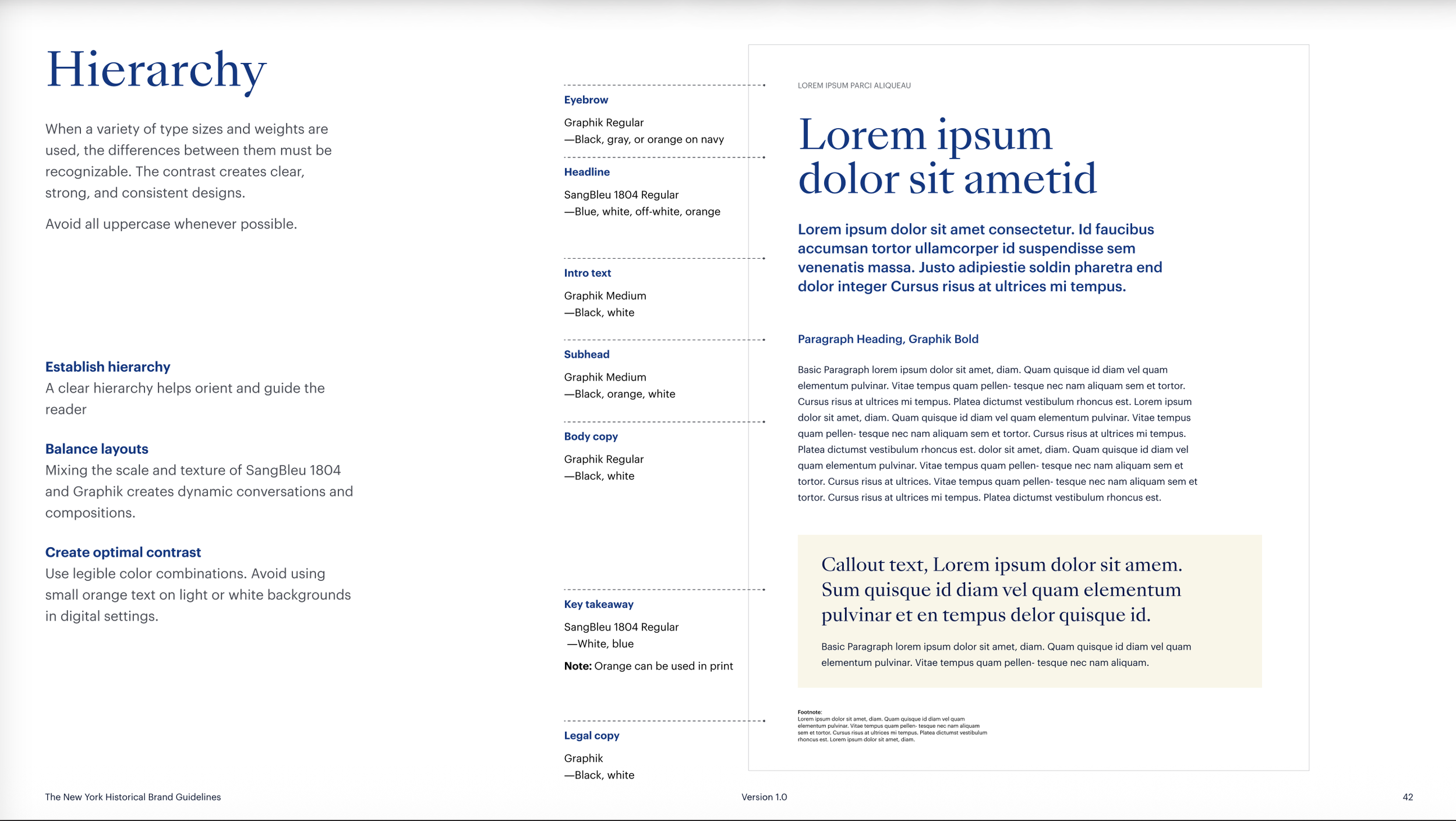Click the Create optimal contrast heading
The image size is (1456, 821).
click(123, 552)
